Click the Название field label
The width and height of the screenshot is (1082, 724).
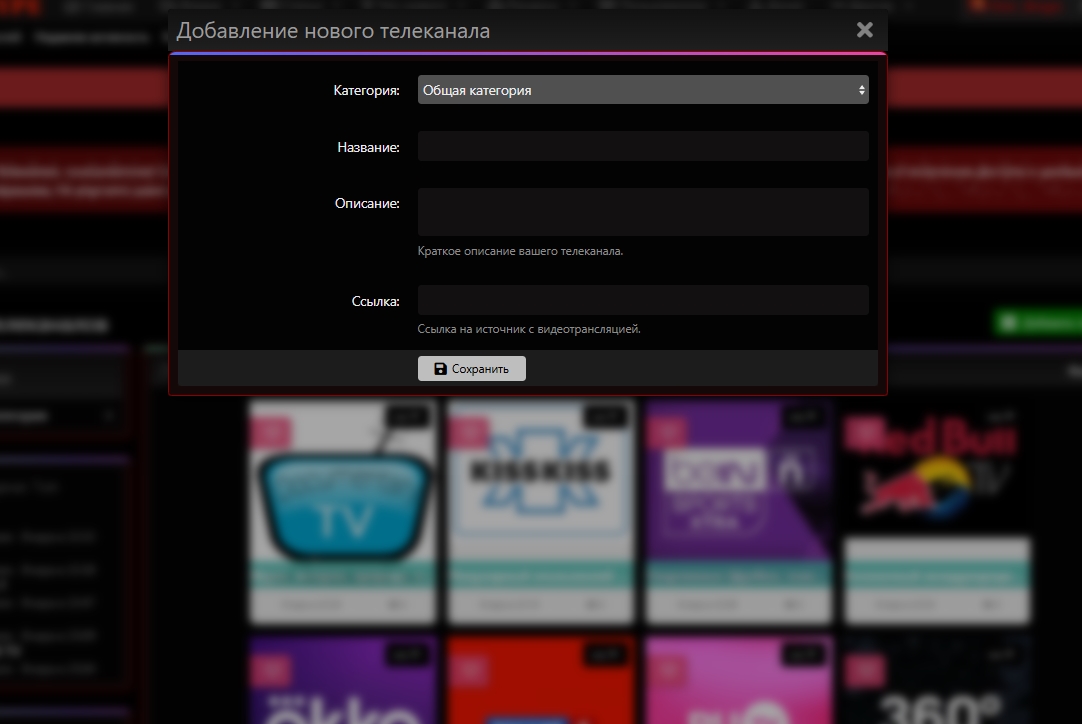click(368, 148)
